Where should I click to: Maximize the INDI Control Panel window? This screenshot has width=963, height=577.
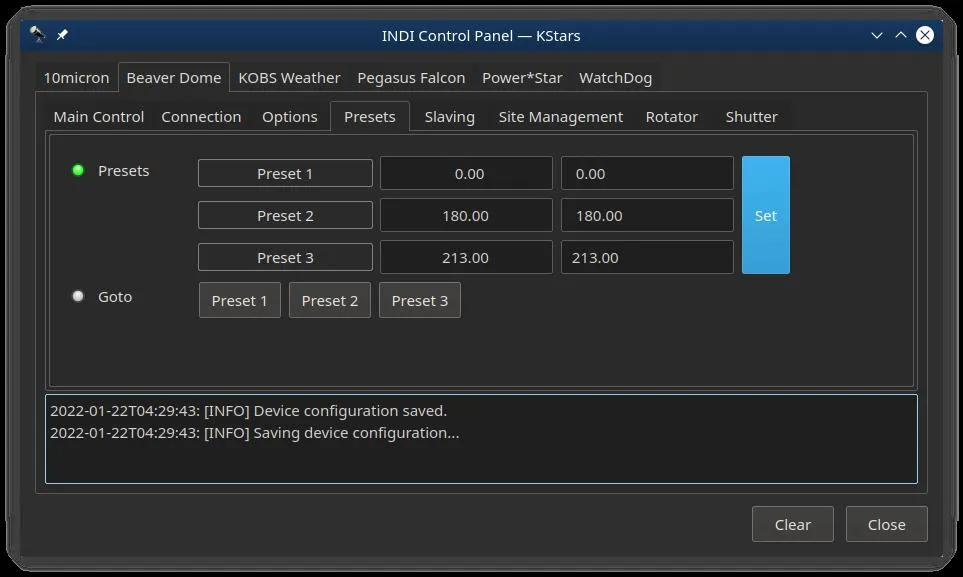pos(900,35)
